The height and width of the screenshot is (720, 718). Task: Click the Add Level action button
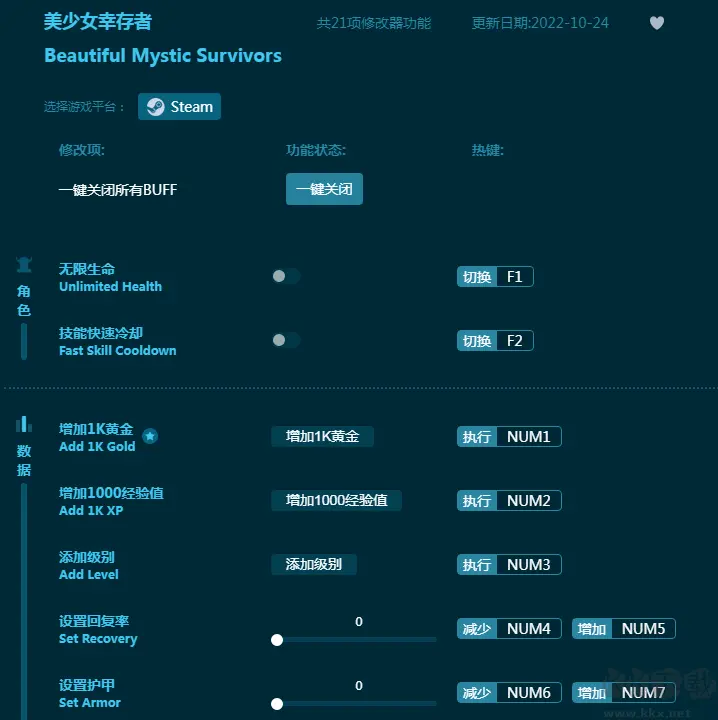tap(313, 564)
